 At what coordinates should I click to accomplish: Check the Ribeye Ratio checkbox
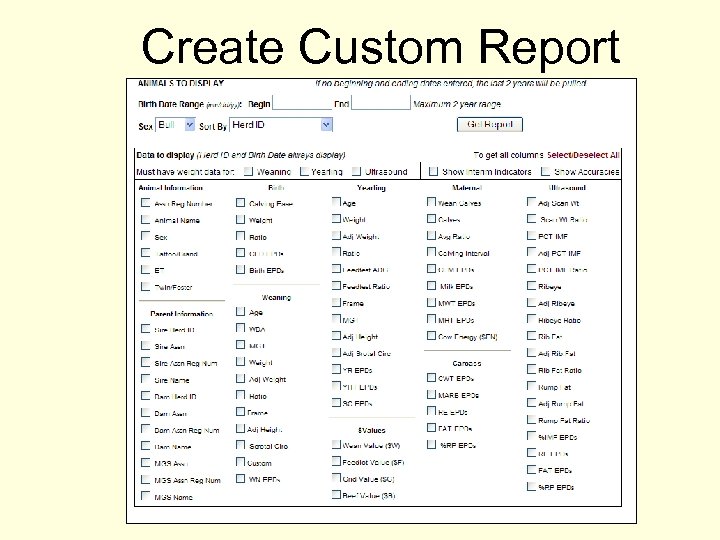click(531, 319)
